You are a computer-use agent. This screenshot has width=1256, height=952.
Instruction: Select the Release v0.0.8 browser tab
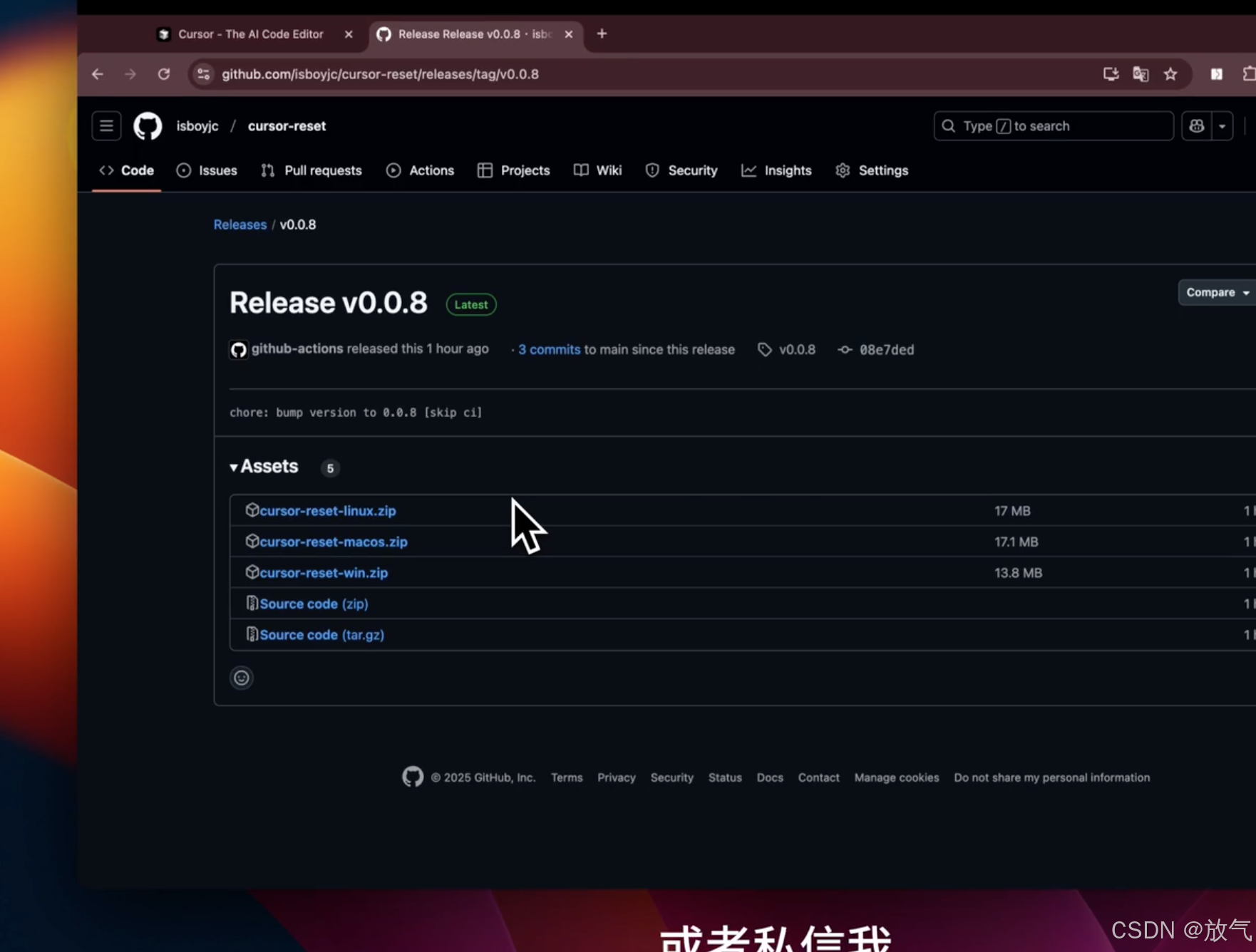click(475, 34)
